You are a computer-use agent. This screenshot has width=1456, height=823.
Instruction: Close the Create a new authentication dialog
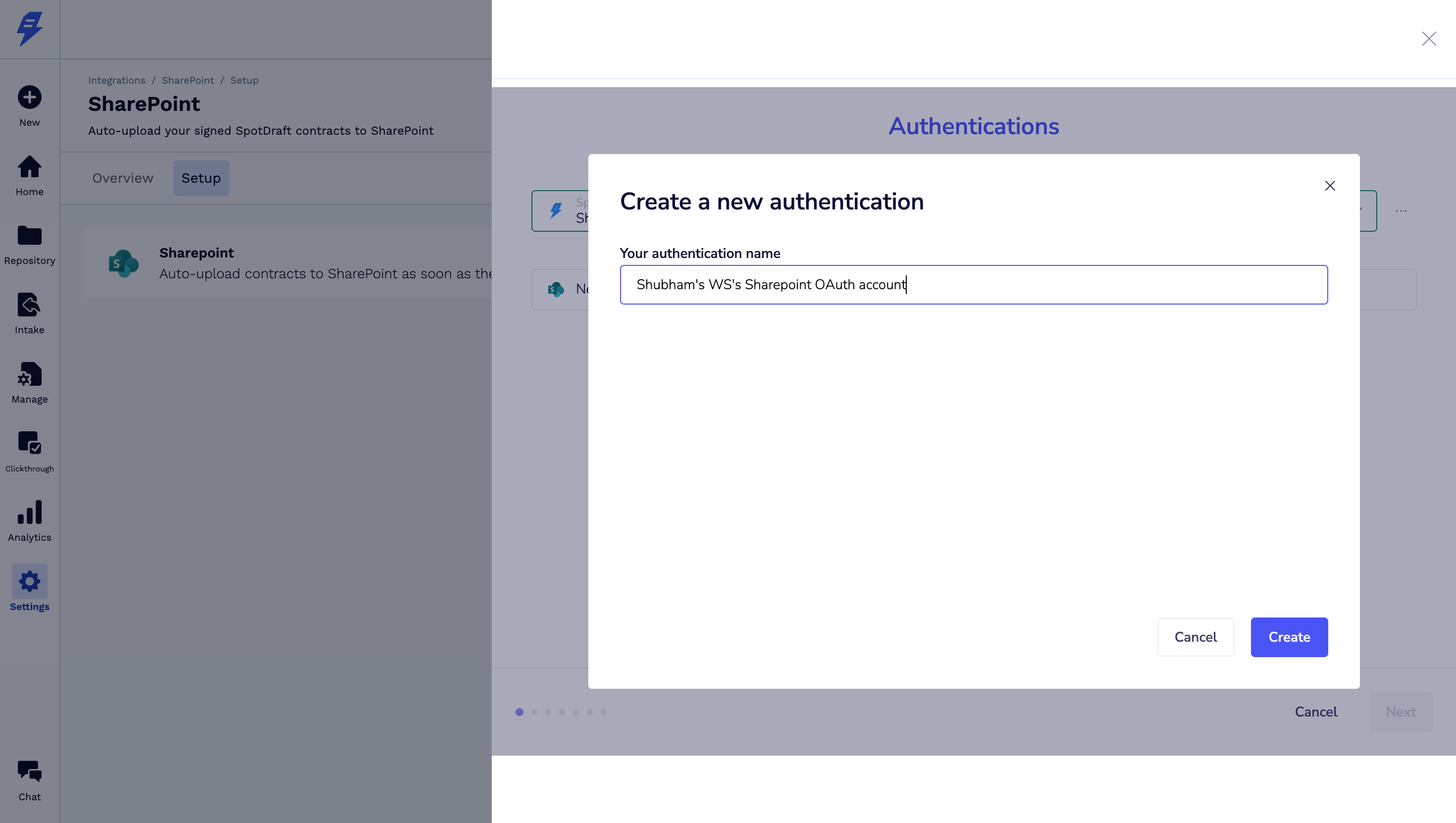pyautogui.click(x=1330, y=186)
